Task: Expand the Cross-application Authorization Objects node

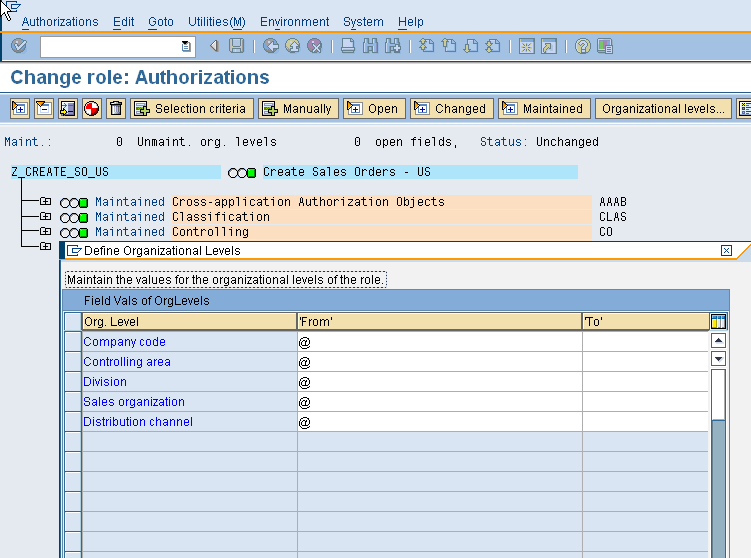Action: tap(46, 202)
